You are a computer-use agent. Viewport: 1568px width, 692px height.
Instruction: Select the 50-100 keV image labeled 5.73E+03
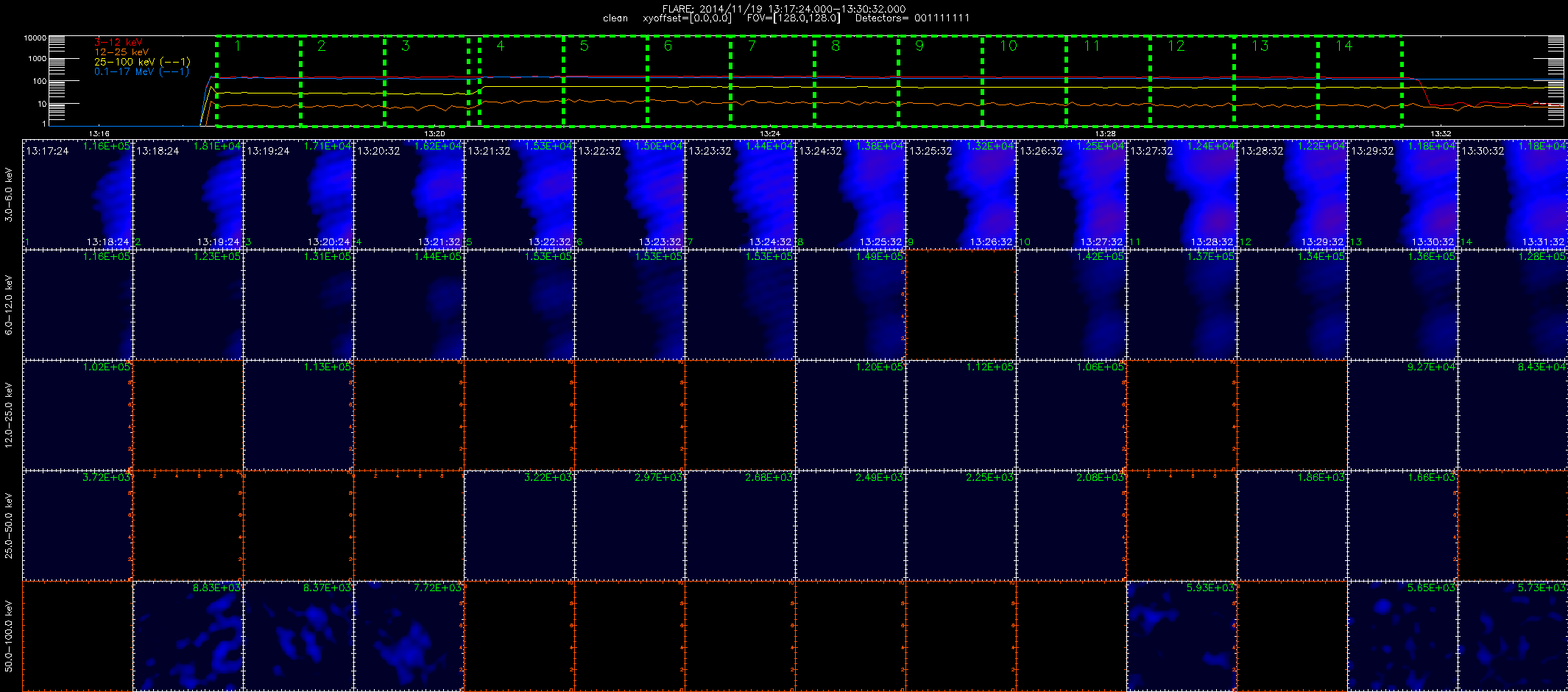pos(1513,636)
